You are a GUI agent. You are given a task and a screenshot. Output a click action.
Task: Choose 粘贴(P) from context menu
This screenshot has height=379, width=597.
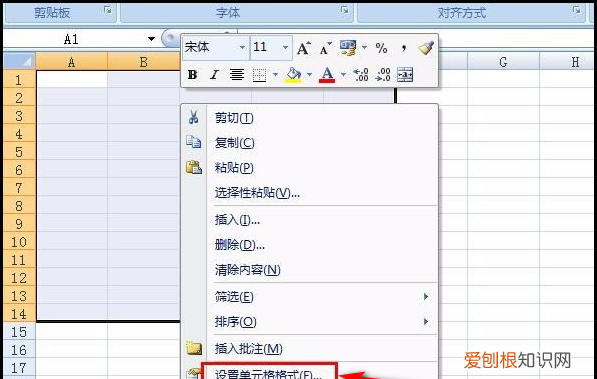pos(234,168)
